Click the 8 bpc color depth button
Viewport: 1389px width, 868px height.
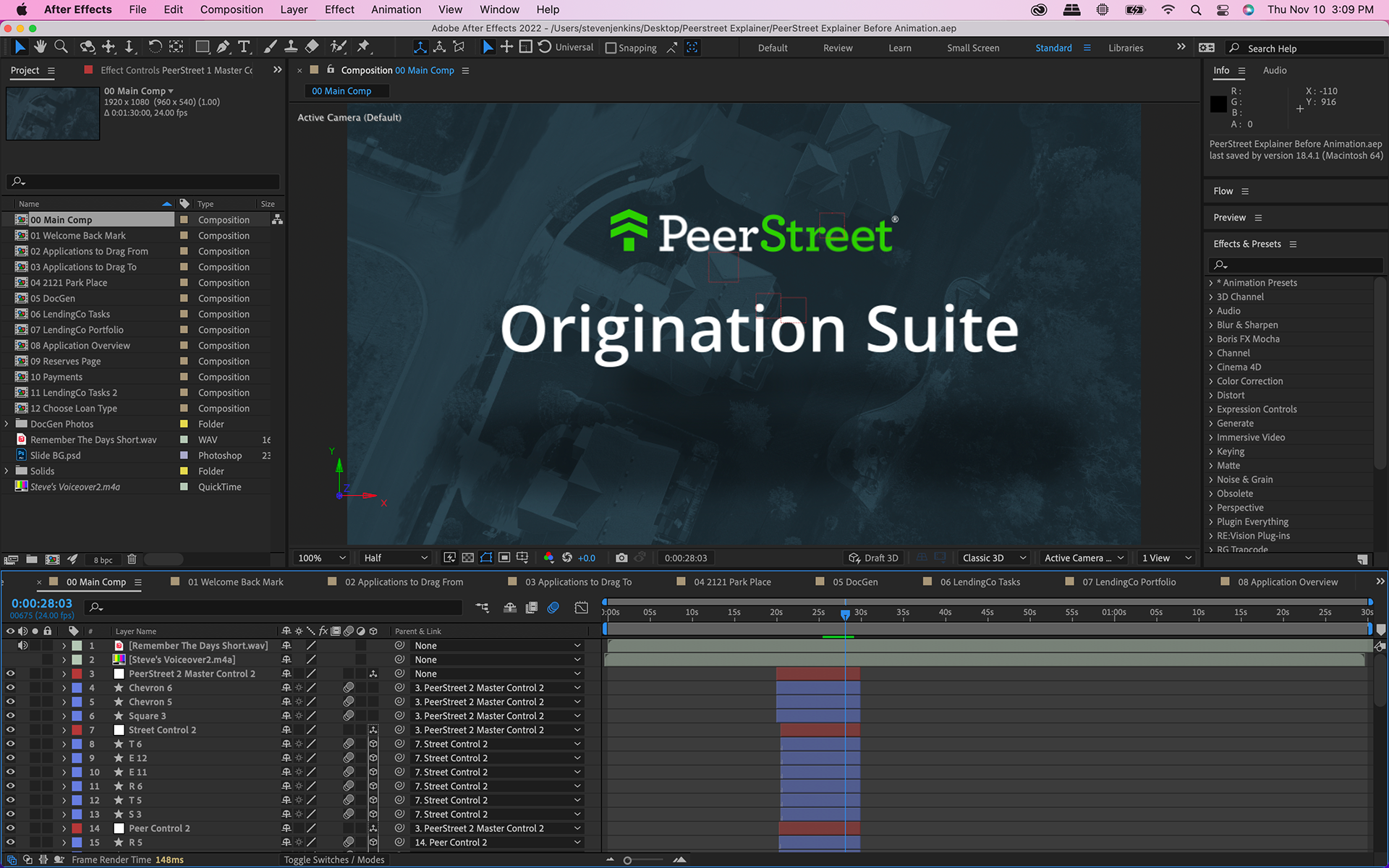(x=103, y=560)
